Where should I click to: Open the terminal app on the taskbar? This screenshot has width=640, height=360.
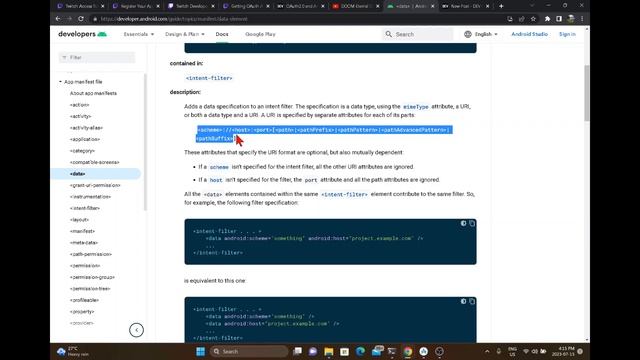point(392,351)
